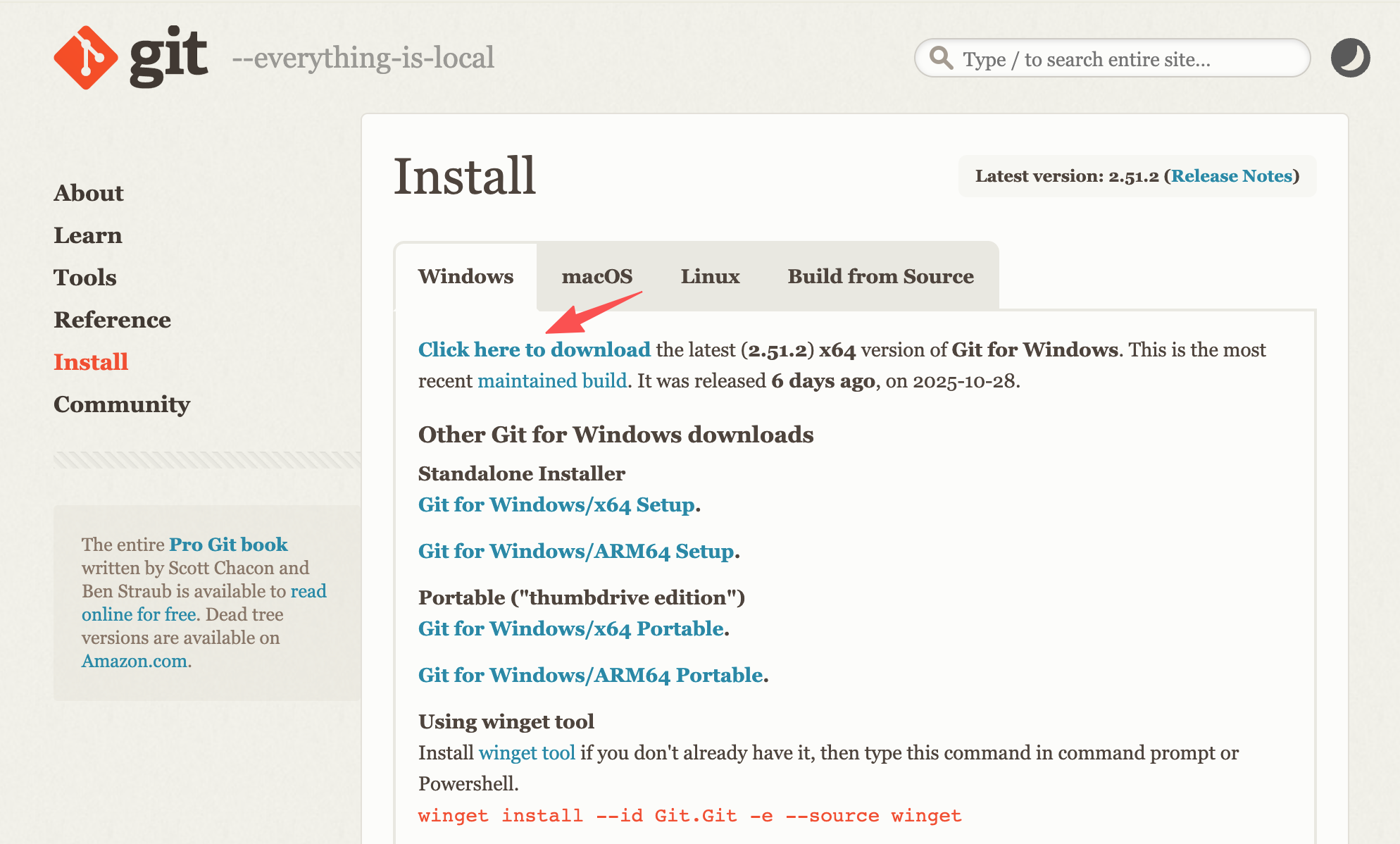This screenshot has width=1400, height=844.
Task: Open the Build from Source tab
Action: coord(880,276)
